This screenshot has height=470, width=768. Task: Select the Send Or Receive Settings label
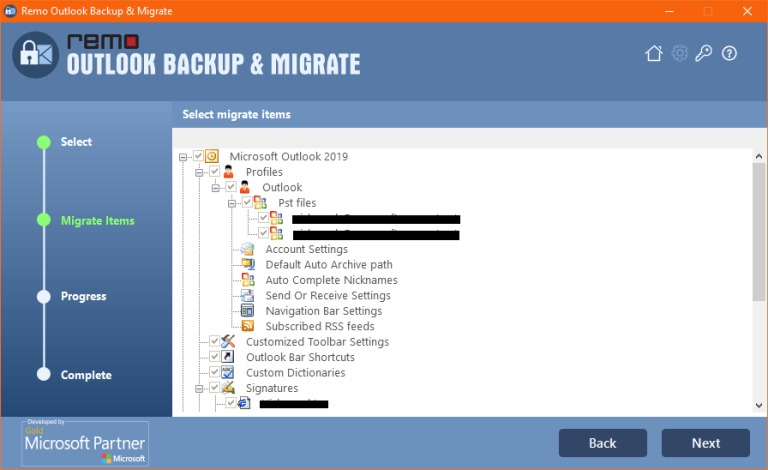tap(328, 296)
